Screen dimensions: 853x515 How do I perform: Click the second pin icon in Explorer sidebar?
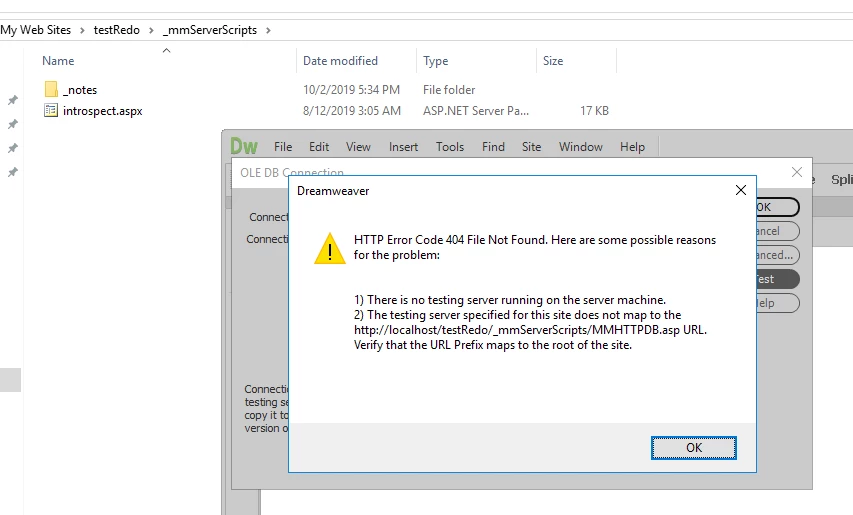coord(13,124)
